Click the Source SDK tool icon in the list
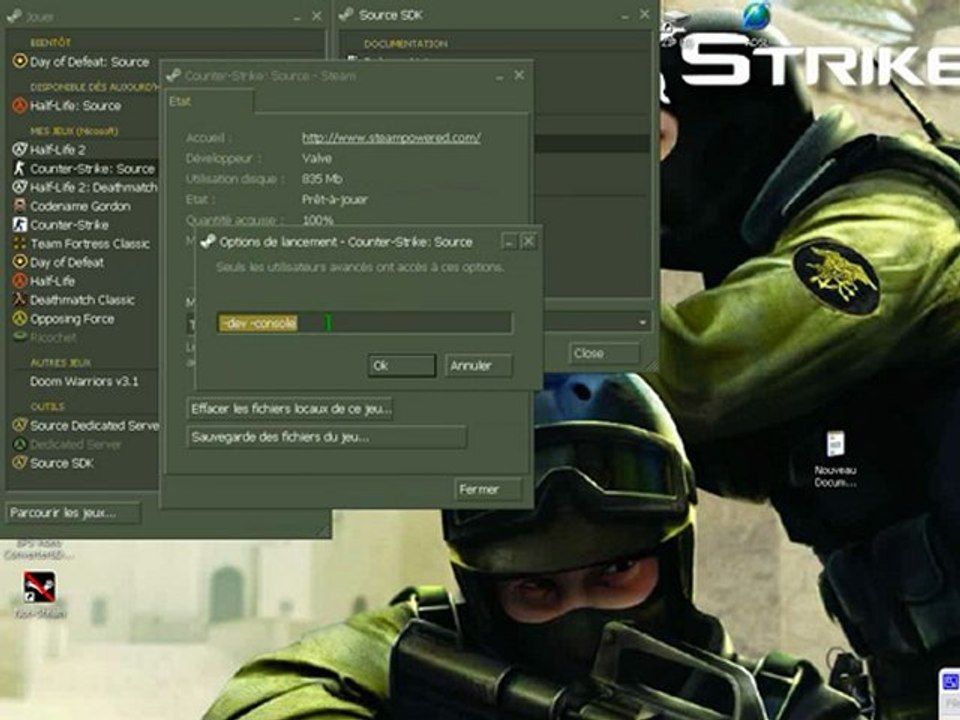This screenshot has height=720, width=960. click(20, 463)
